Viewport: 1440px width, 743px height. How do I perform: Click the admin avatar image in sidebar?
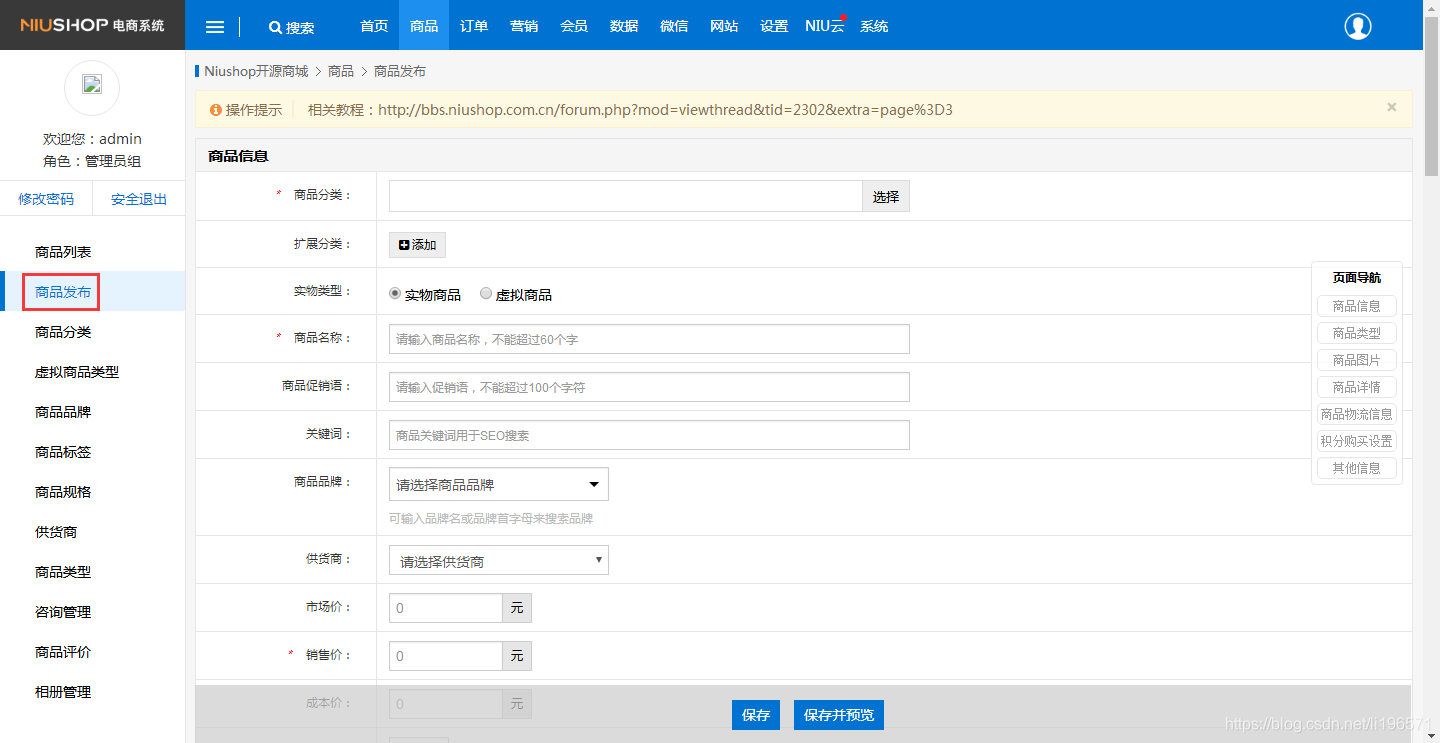92,87
